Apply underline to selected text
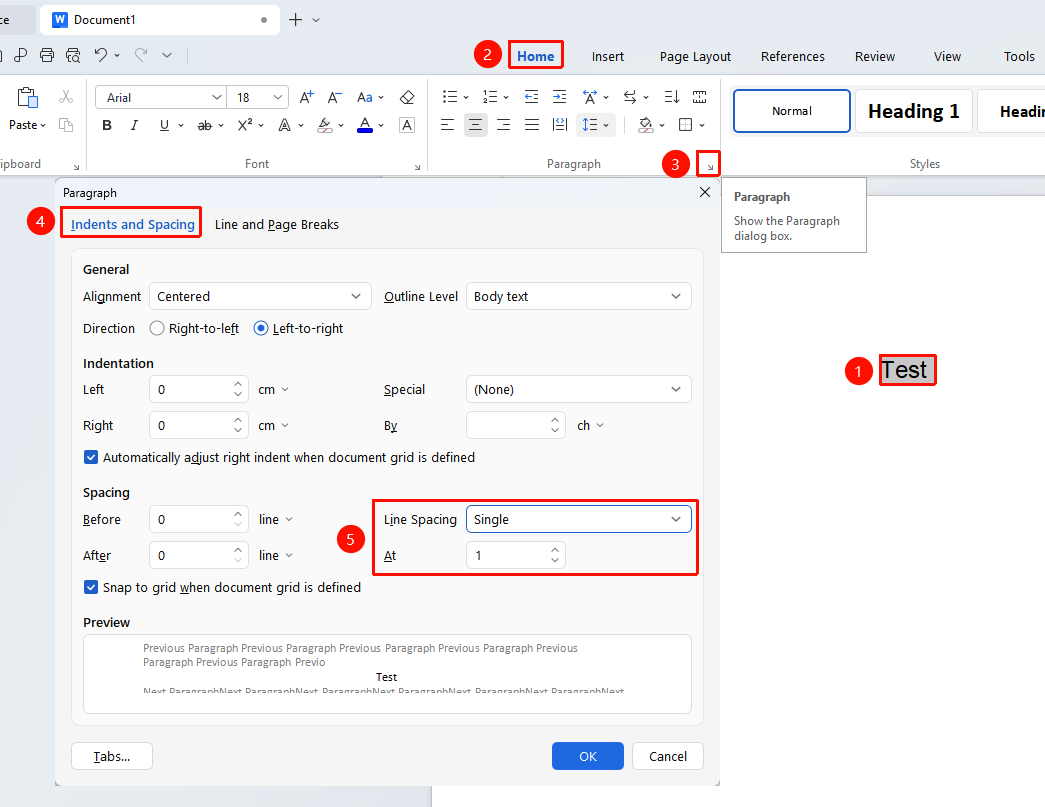 pos(164,125)
